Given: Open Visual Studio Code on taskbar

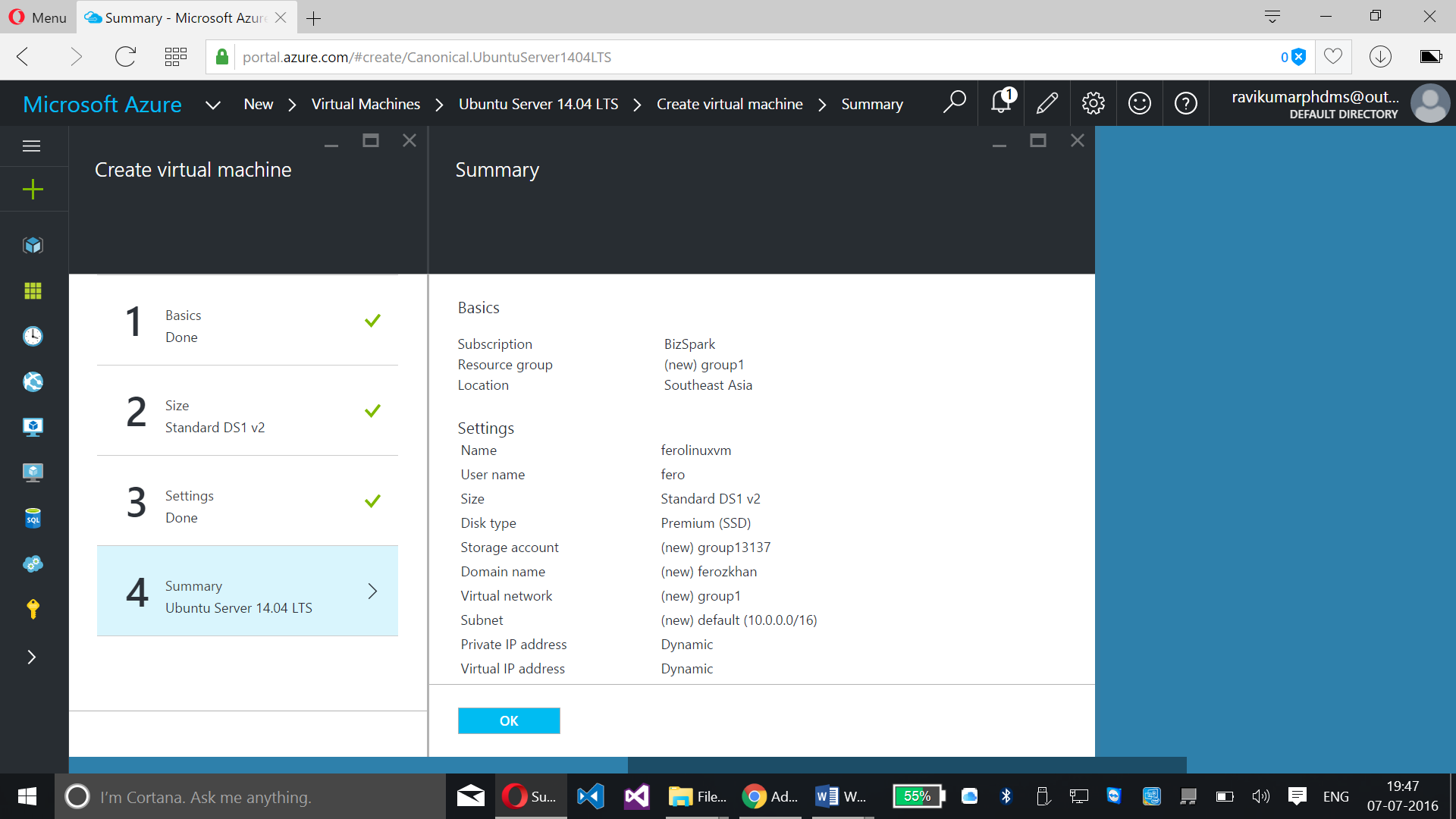Looking at the screenshot, I should click(591, 796).
